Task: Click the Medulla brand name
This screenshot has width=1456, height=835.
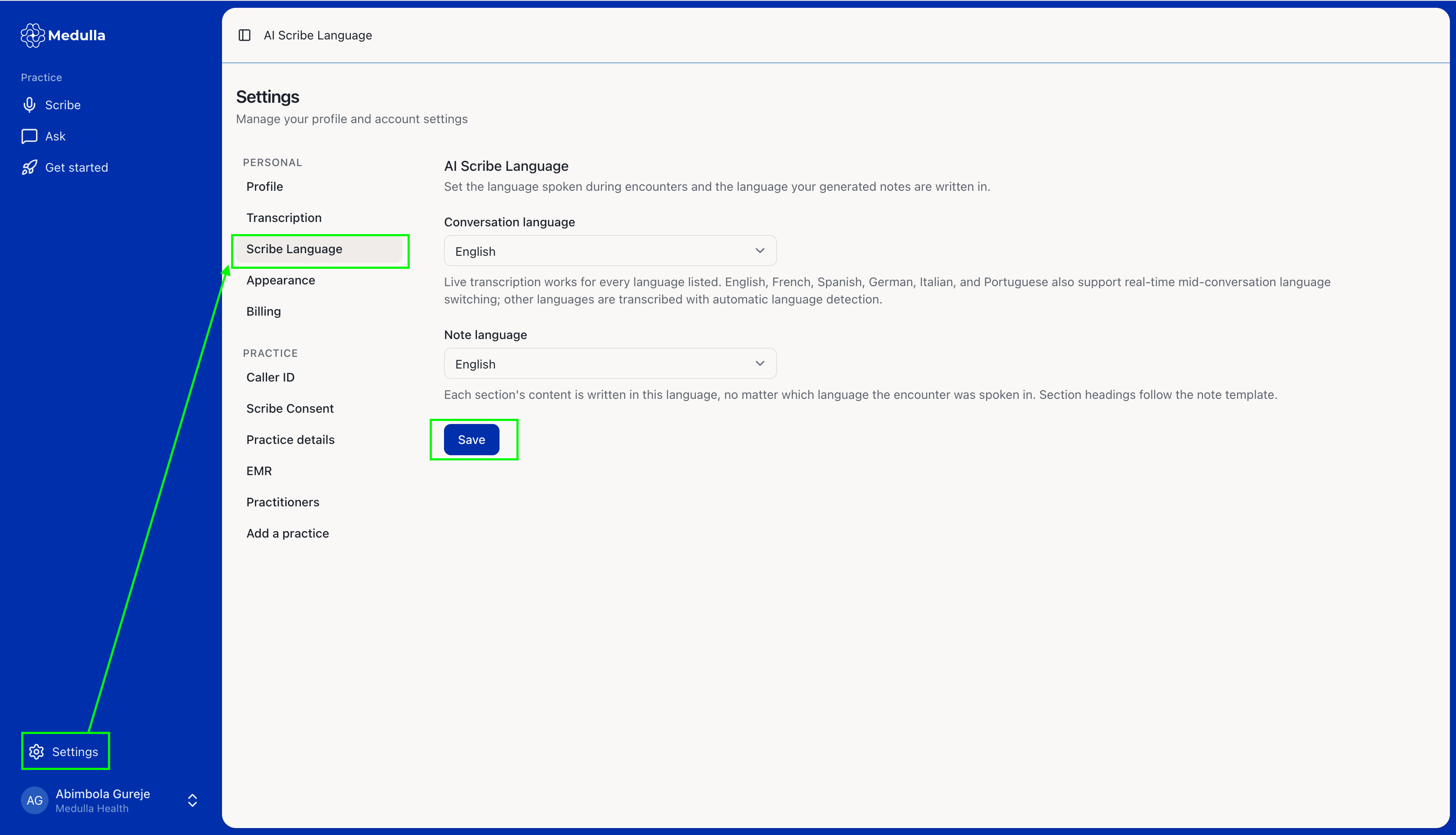Action: pyautogui.click(x=77, y=36)
